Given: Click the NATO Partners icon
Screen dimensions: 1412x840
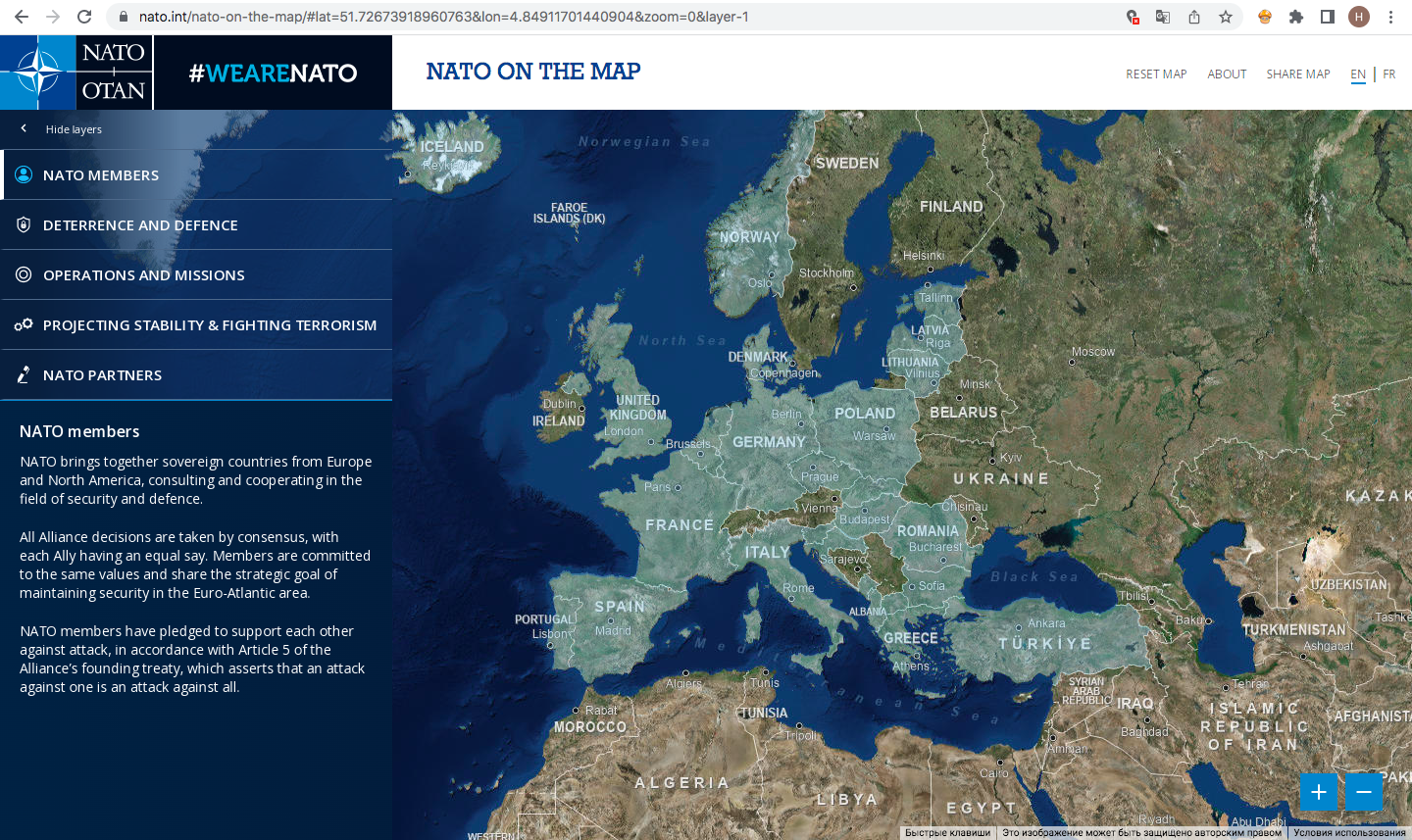Looking at the screenshot, I should pyautogui.click(x=24, y=374).
